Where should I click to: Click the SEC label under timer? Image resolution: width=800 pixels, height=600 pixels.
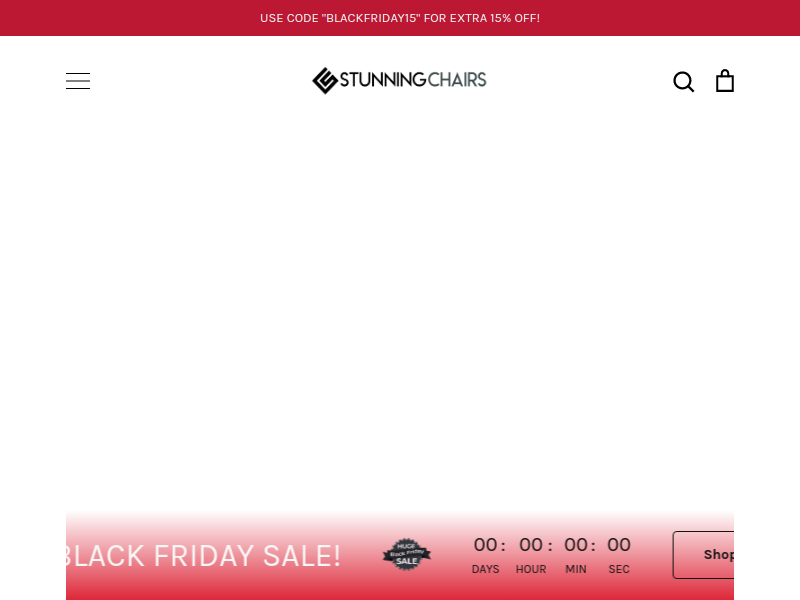click(x=619, y=569)
